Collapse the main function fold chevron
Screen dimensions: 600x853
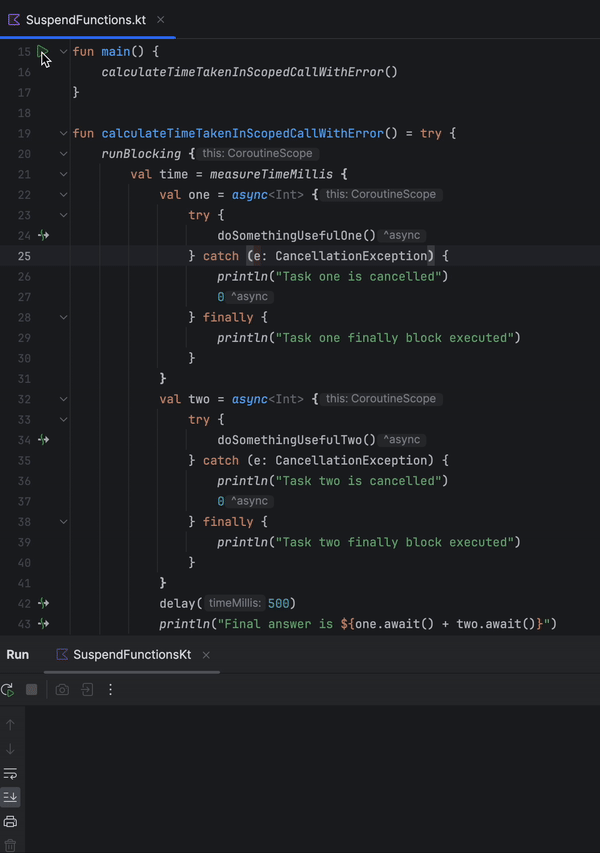[x=64, y=51]
